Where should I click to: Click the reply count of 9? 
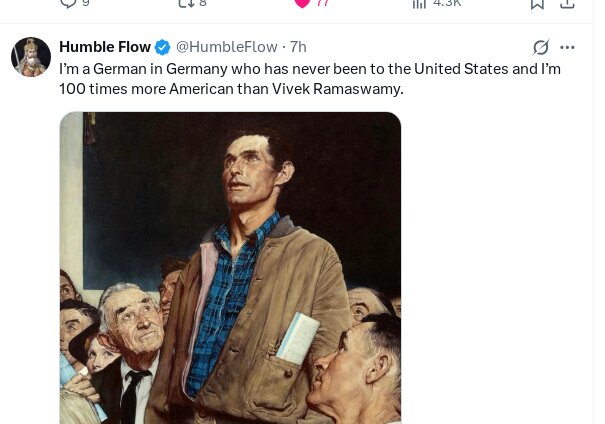(86, 4)
